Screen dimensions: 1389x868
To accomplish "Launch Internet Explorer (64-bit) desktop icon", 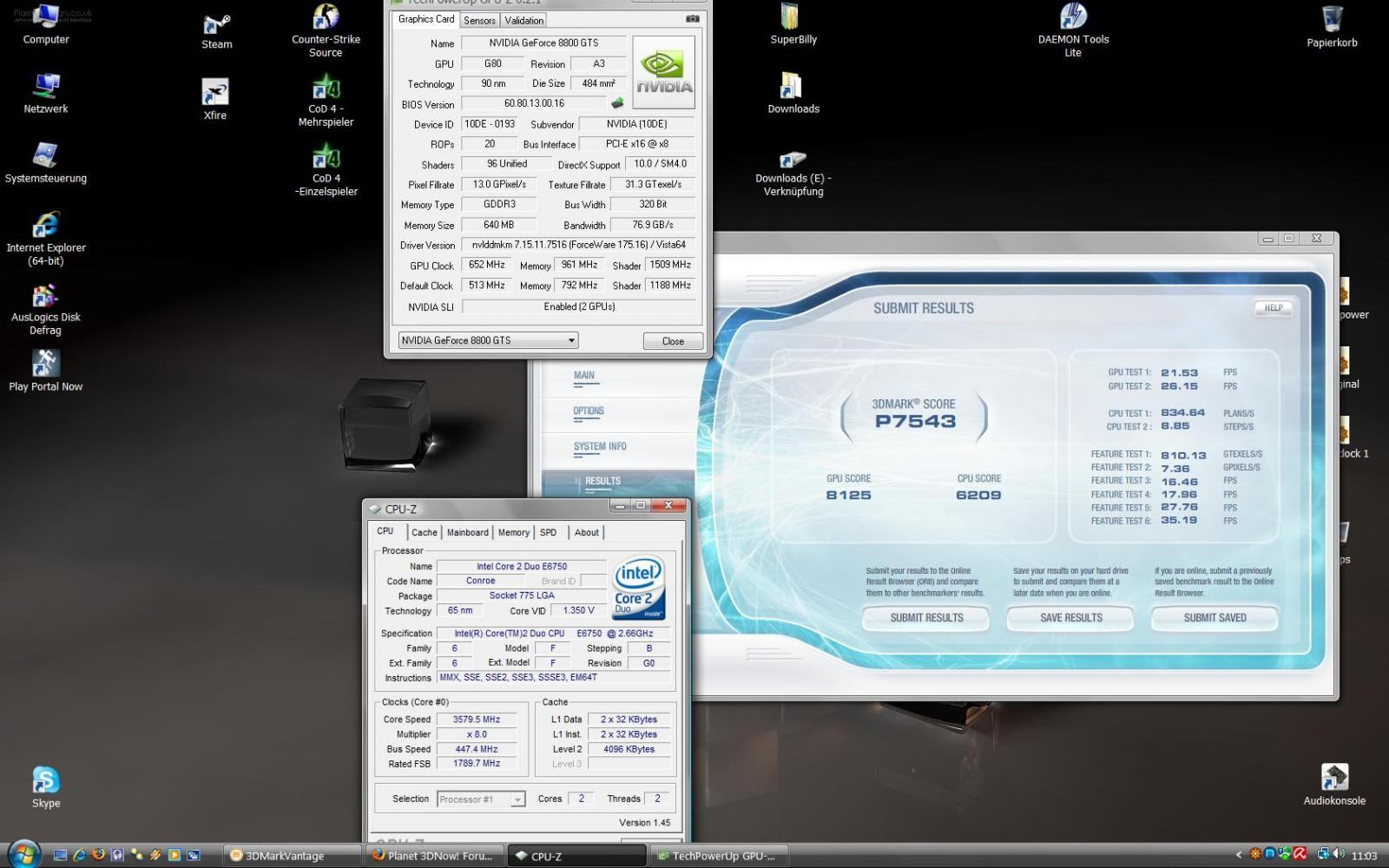I will 46,239.
